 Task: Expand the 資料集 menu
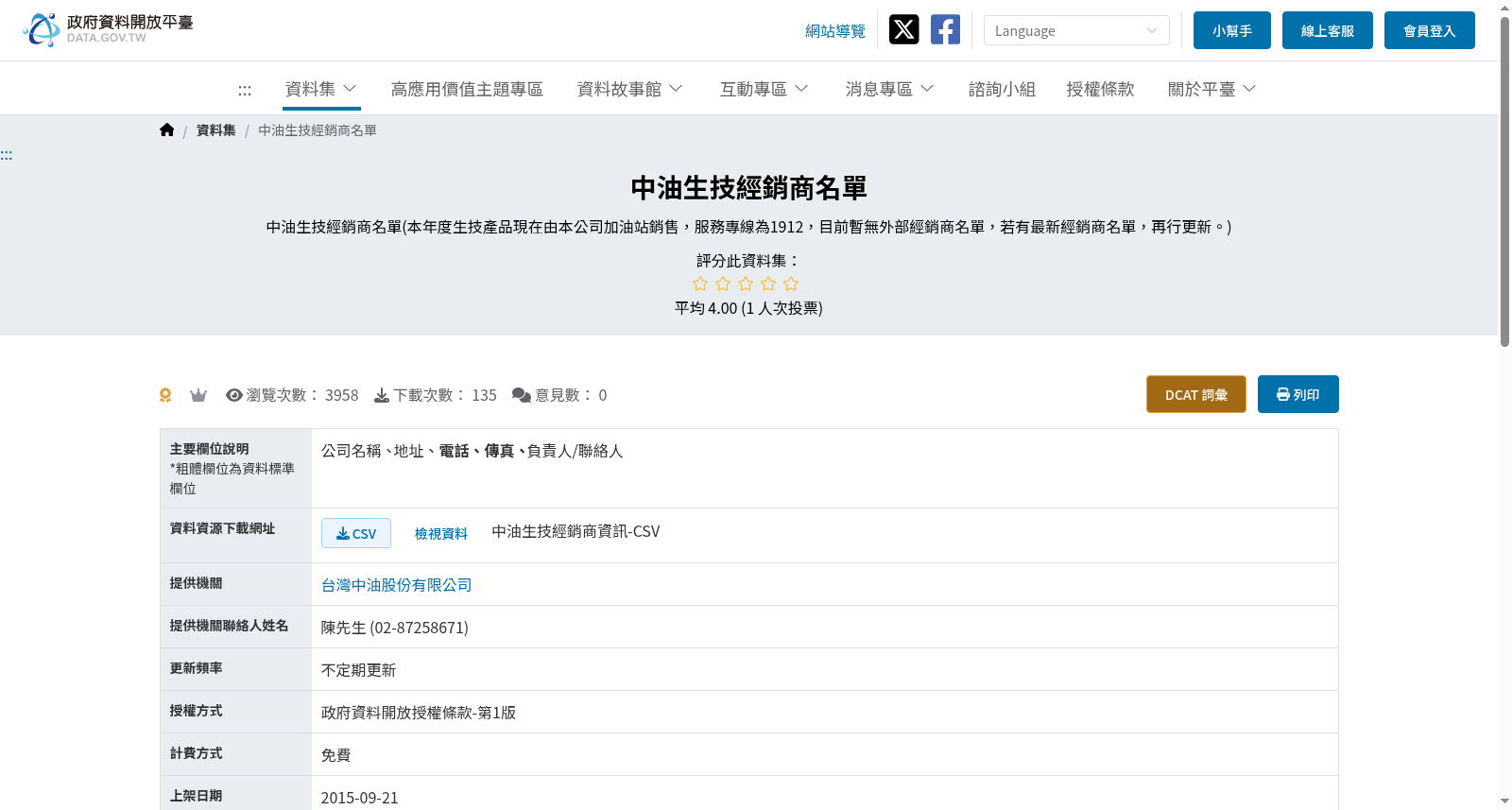321,89
